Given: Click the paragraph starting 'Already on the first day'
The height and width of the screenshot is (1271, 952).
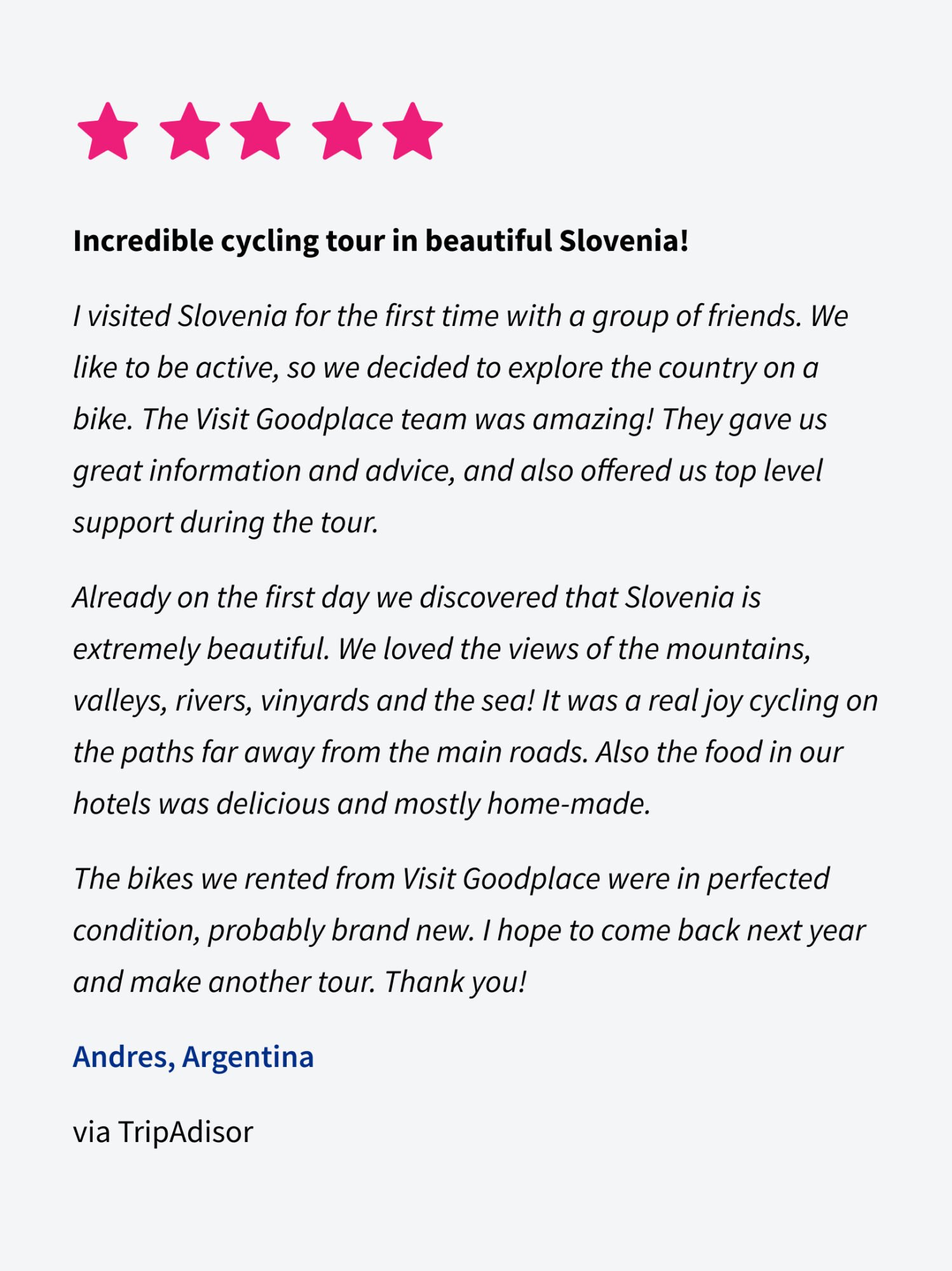Looking at the screenshot, I should coord(475,700).
